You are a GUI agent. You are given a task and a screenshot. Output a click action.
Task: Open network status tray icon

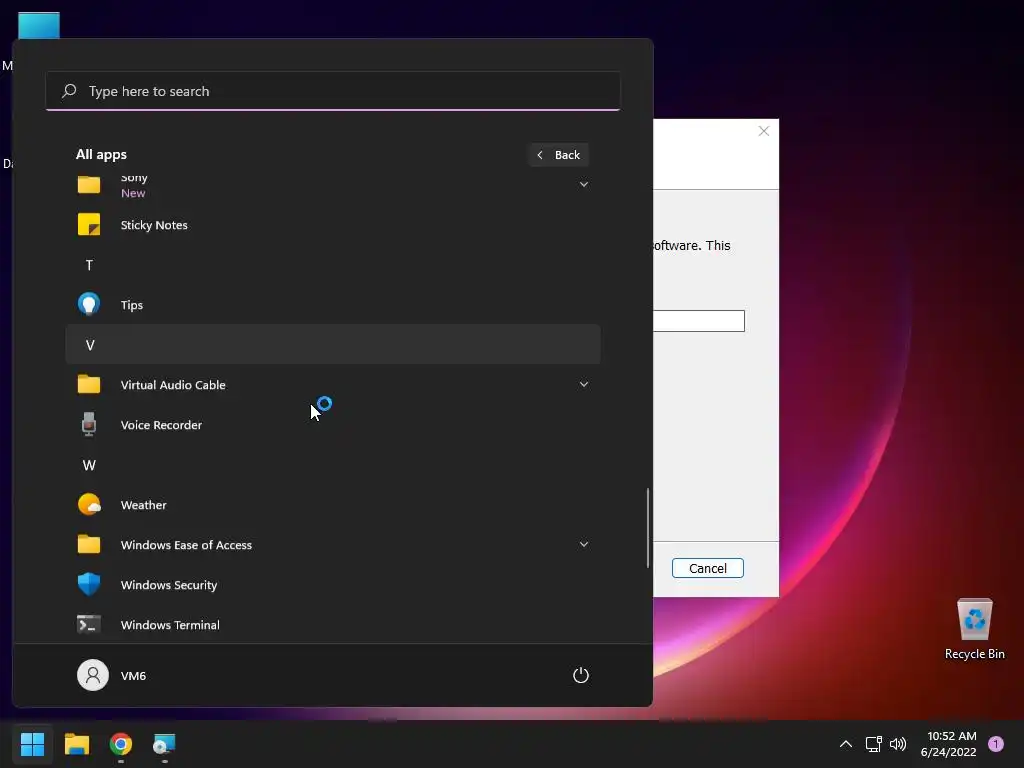(873, 743)
